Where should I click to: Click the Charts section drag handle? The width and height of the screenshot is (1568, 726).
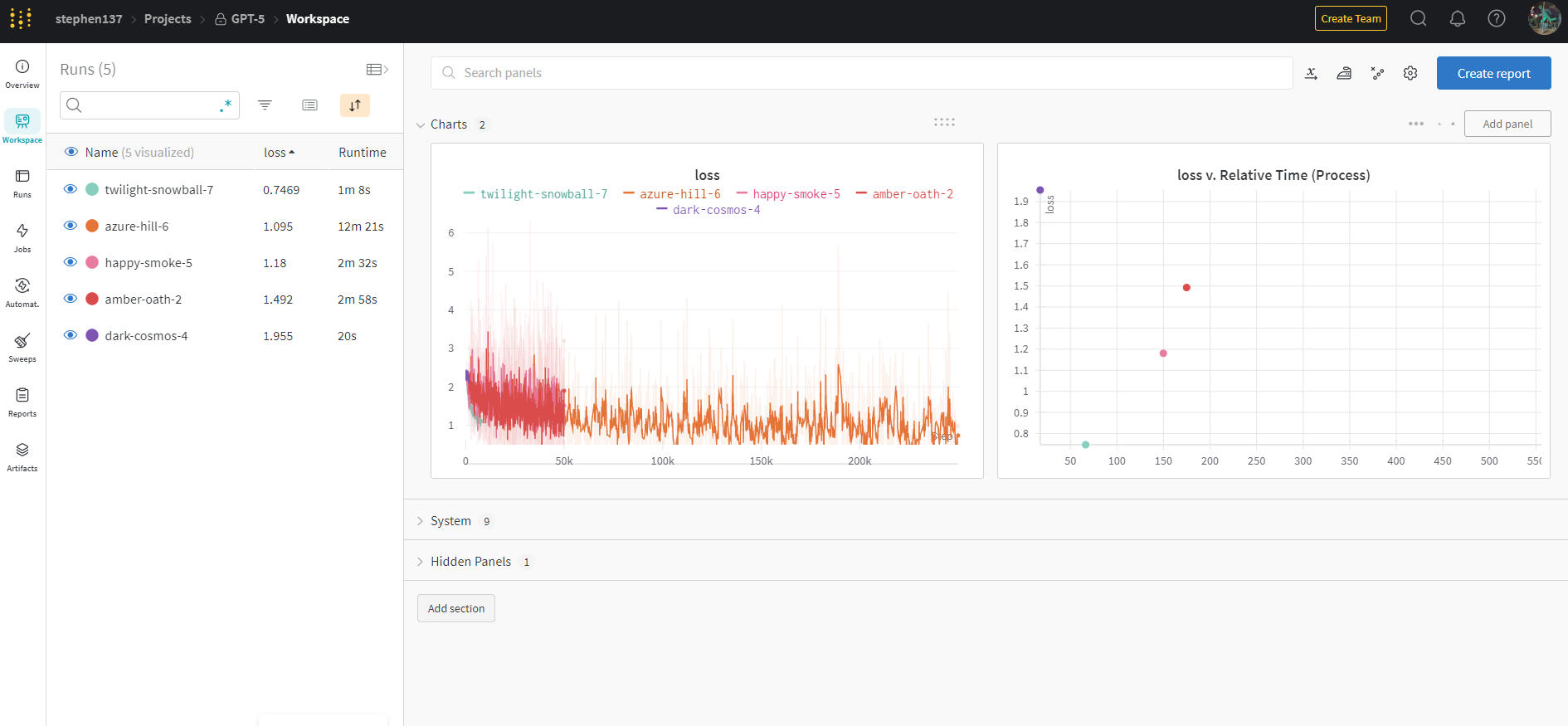pos(944,122)
